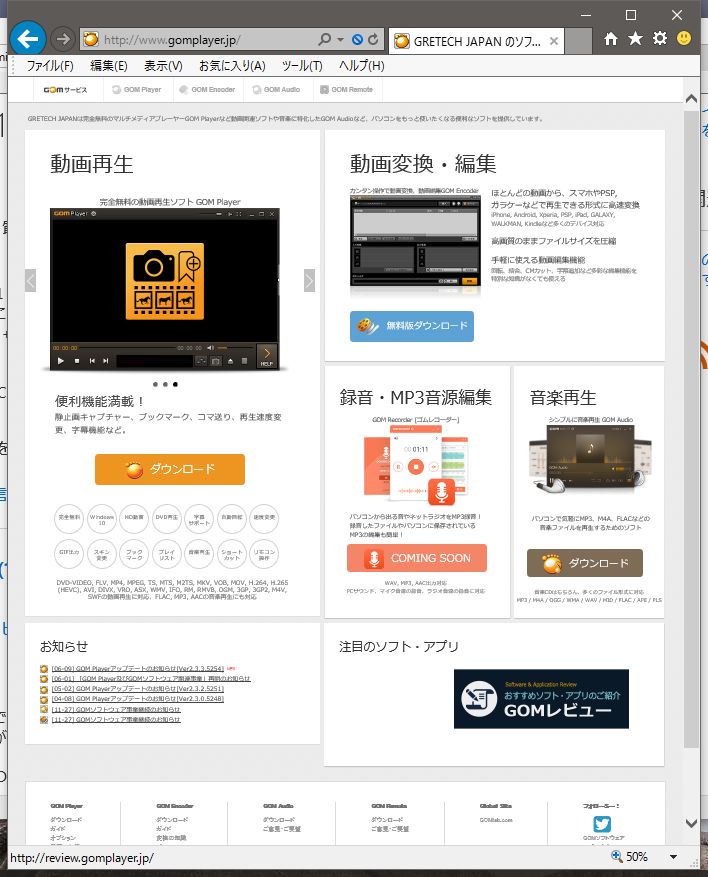Open the お気に入り(A) menu
708x877 pixels.
point(232,65)
